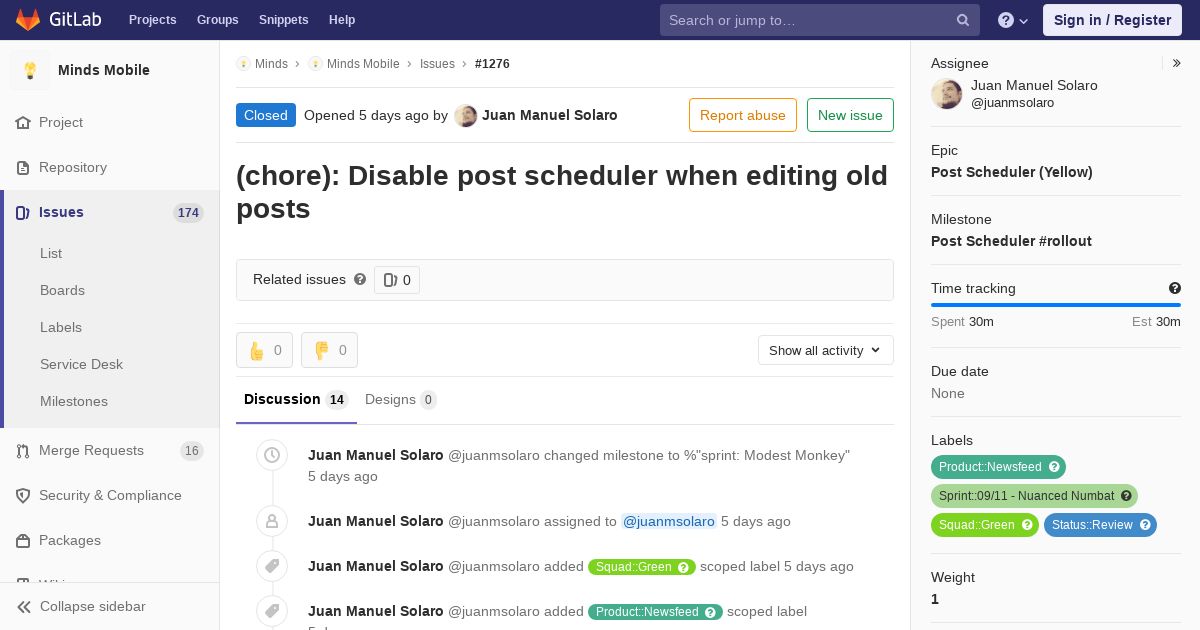Open Service Desk in sidebar
Viewport: 1200px width, 630px height.
coord(81,364)
